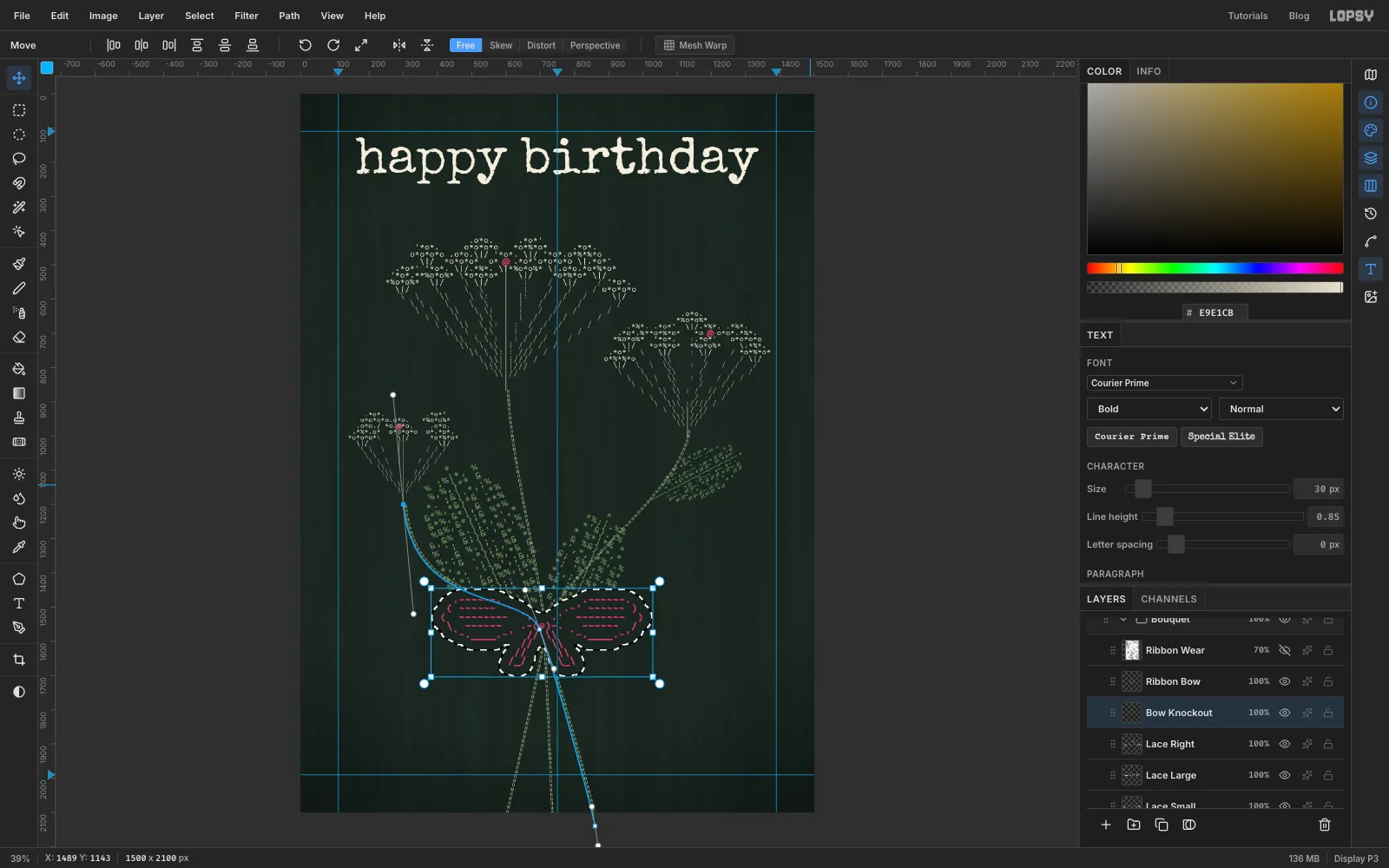Hide the Ribbon Bow layer

pyautogui.click(x=1285, y=681)
